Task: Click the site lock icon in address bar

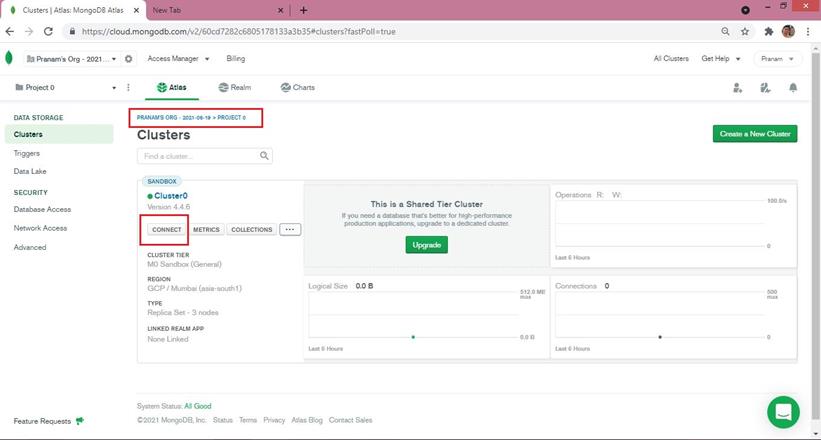Action: 72,31
